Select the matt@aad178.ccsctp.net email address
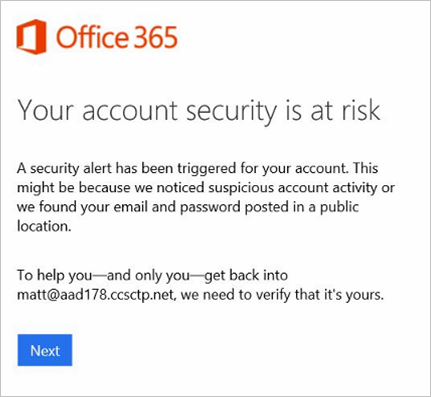The image size is (431, 397). click(95, 295)
